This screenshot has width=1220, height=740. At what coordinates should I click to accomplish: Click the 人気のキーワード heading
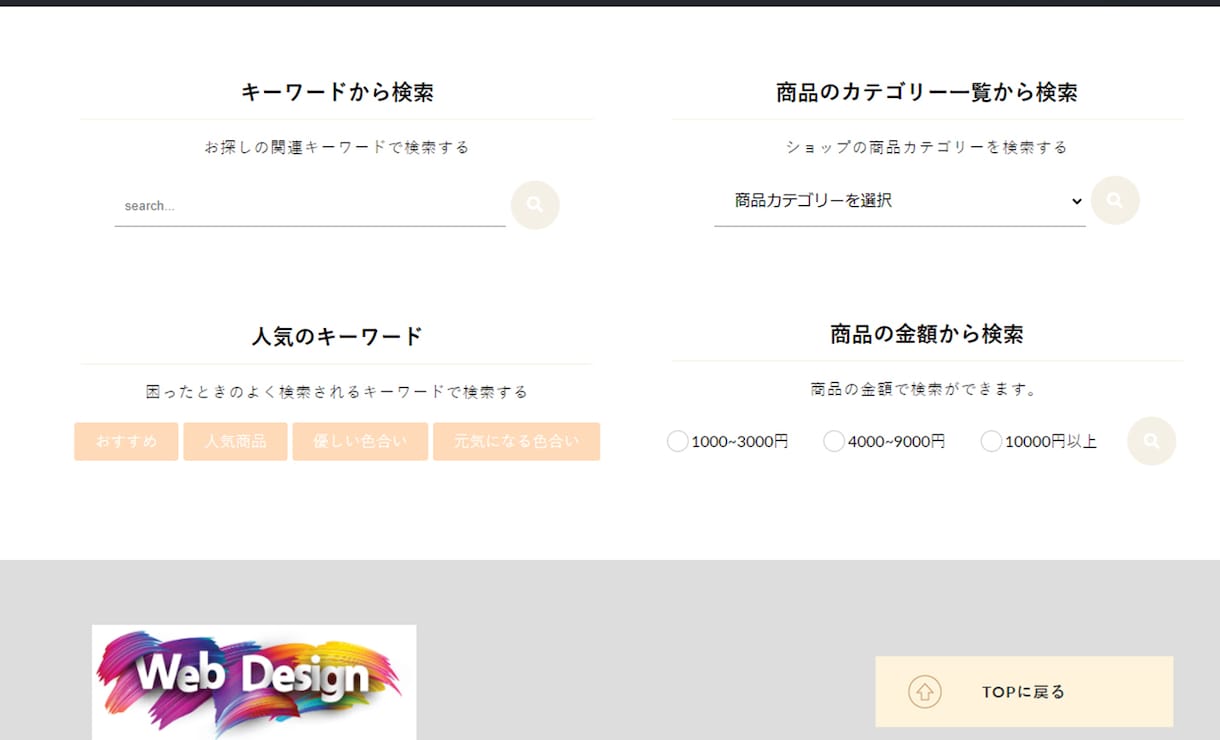click(337, 336)
